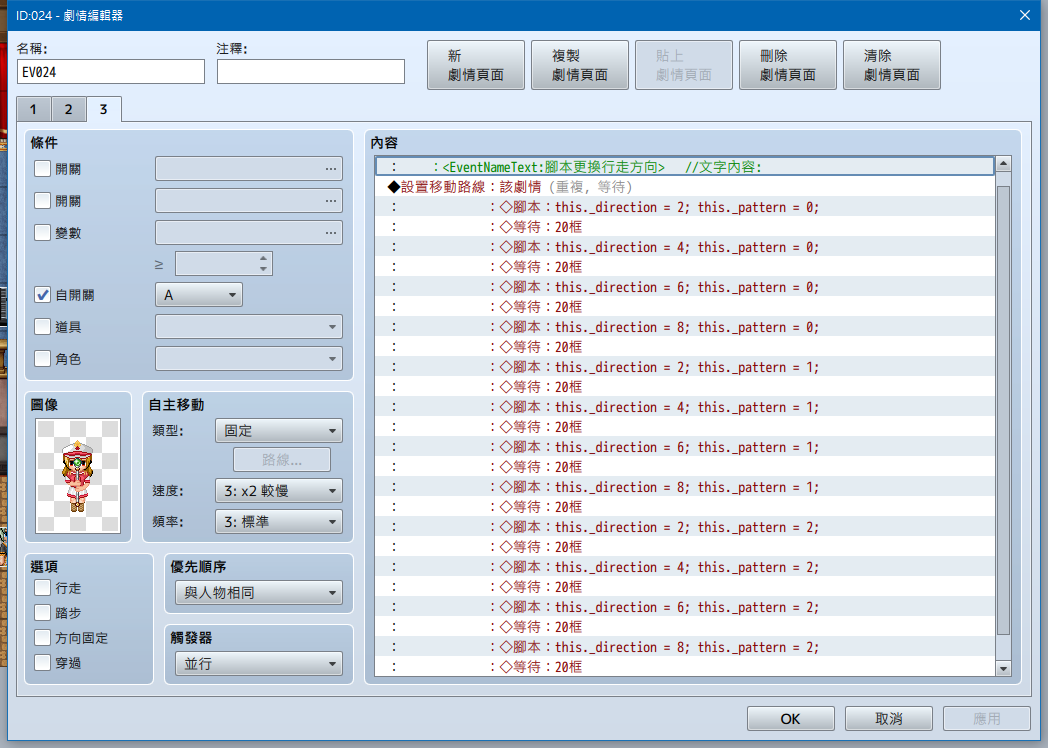
Task: Select the 設置移動路線：該劇情 command line
Action: click(684, 186)
